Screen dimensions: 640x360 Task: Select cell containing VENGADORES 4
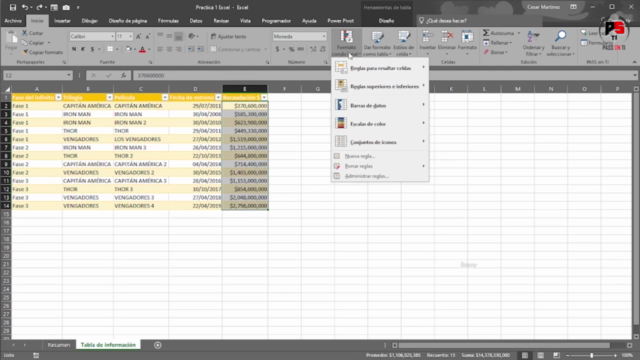[x=141, y=206]
